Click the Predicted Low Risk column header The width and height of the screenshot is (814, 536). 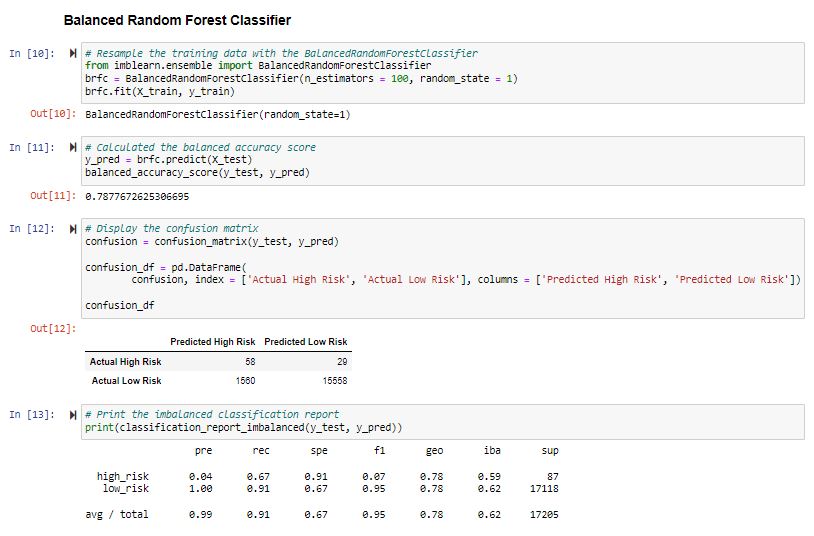[305, 342]
